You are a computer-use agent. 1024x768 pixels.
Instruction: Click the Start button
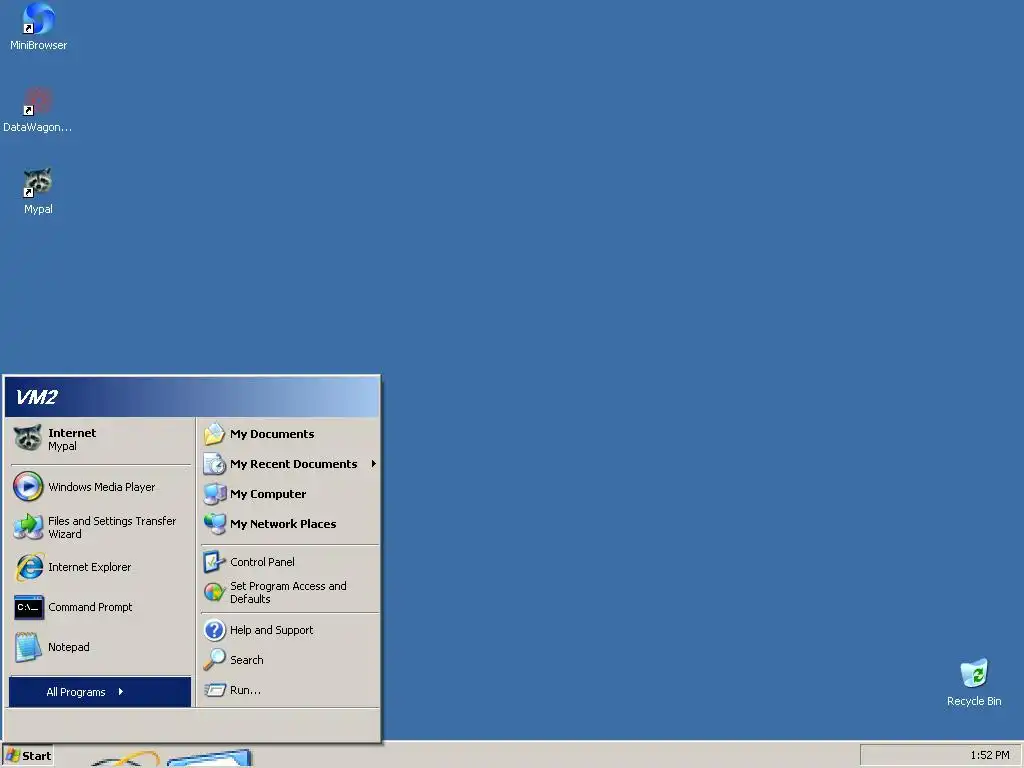point(28,756)
